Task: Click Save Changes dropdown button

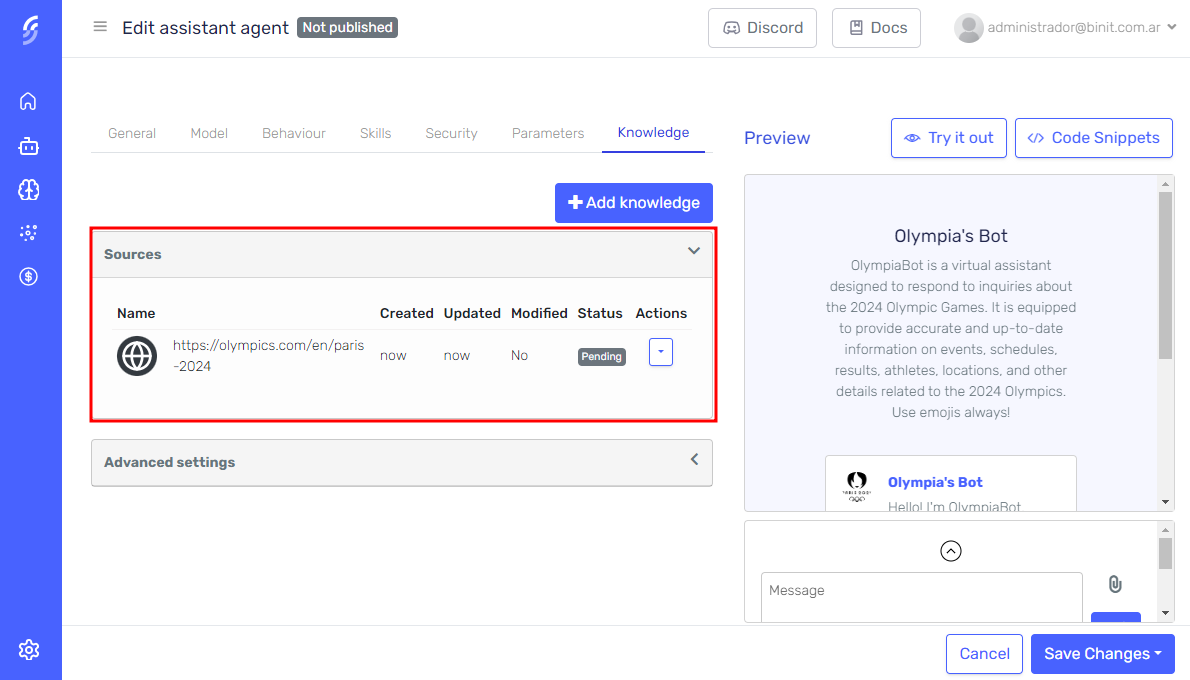Action: 1103,653
